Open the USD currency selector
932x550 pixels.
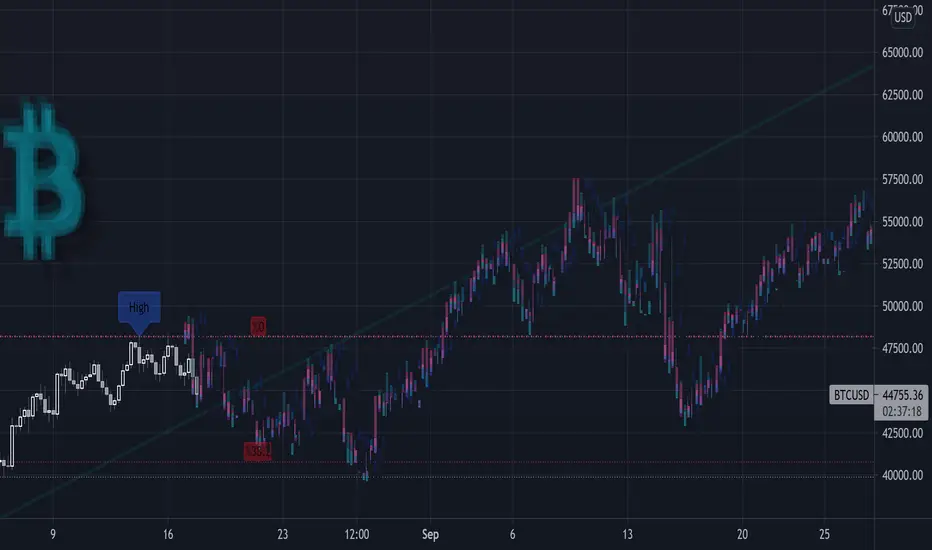(902, 17)
